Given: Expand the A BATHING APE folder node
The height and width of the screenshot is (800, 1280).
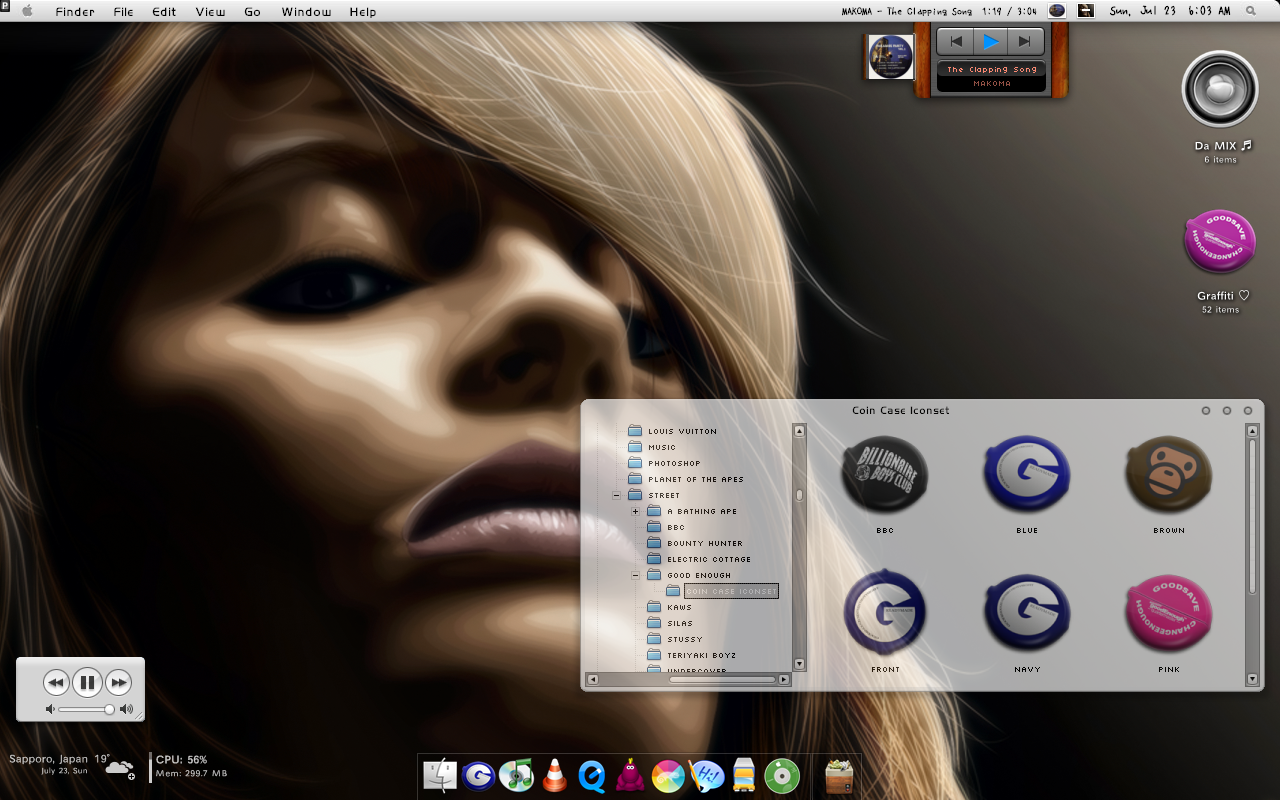Looking at the screenshot, I should [635, 511].
